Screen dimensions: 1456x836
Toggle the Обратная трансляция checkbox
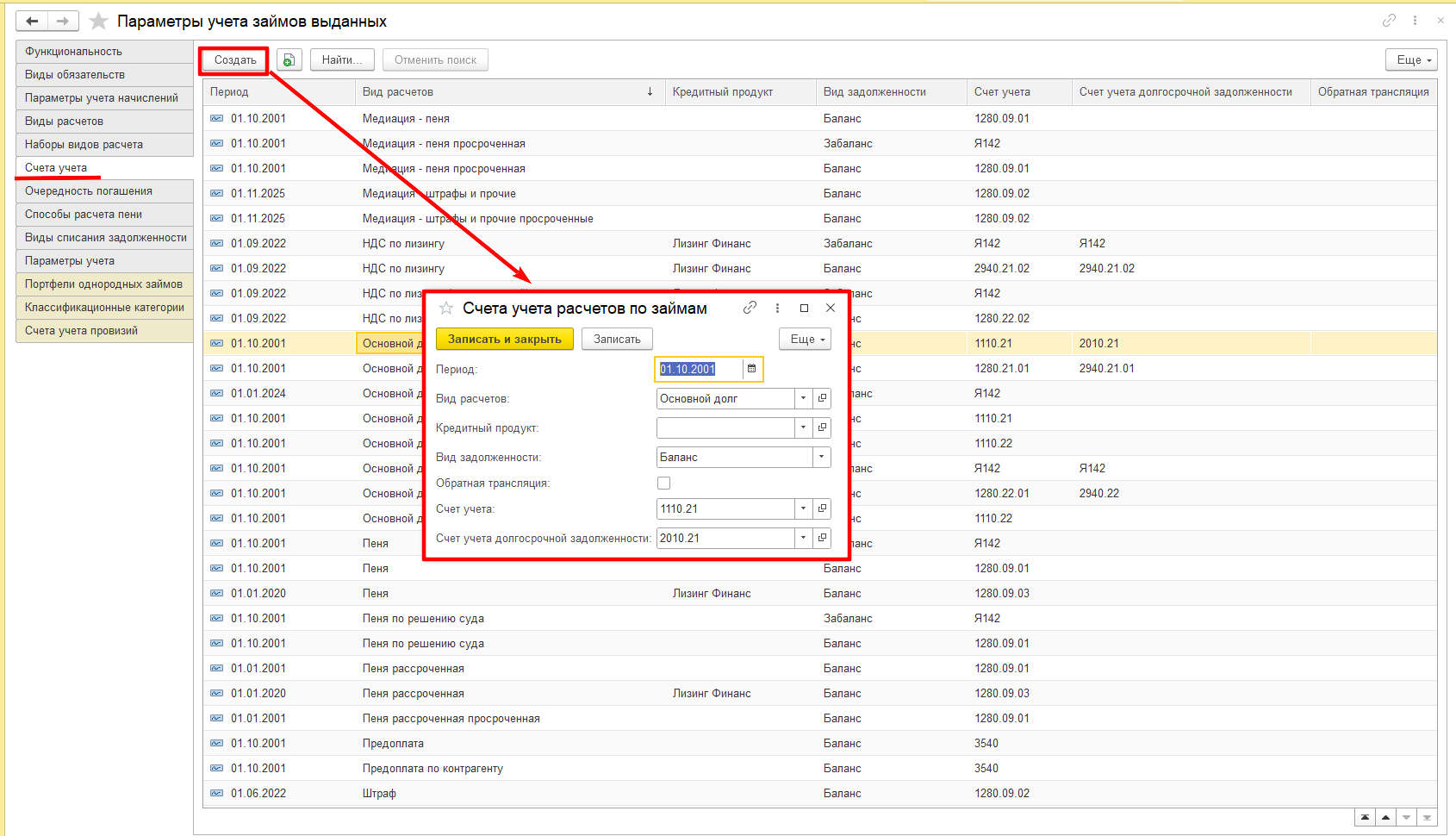click(663, 483)
